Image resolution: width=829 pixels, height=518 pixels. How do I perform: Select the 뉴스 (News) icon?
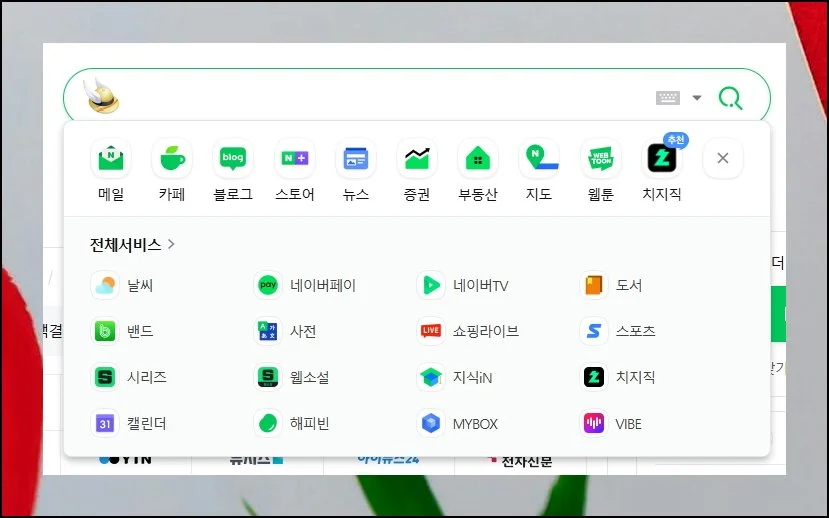click(356, 159)
